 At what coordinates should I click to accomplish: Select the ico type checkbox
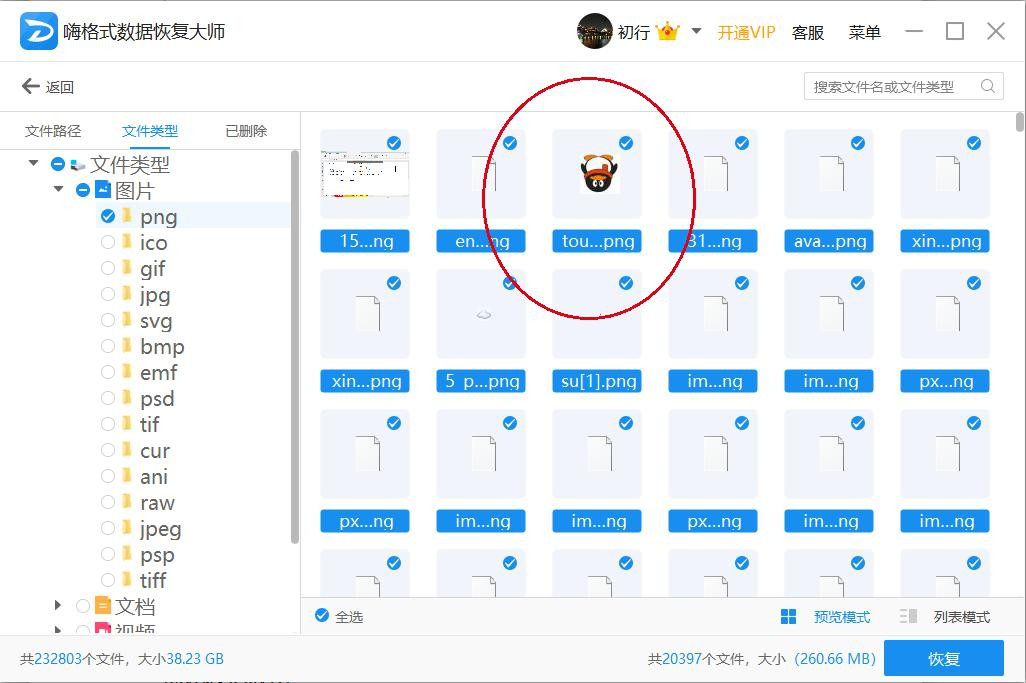(x=108, y=242)
